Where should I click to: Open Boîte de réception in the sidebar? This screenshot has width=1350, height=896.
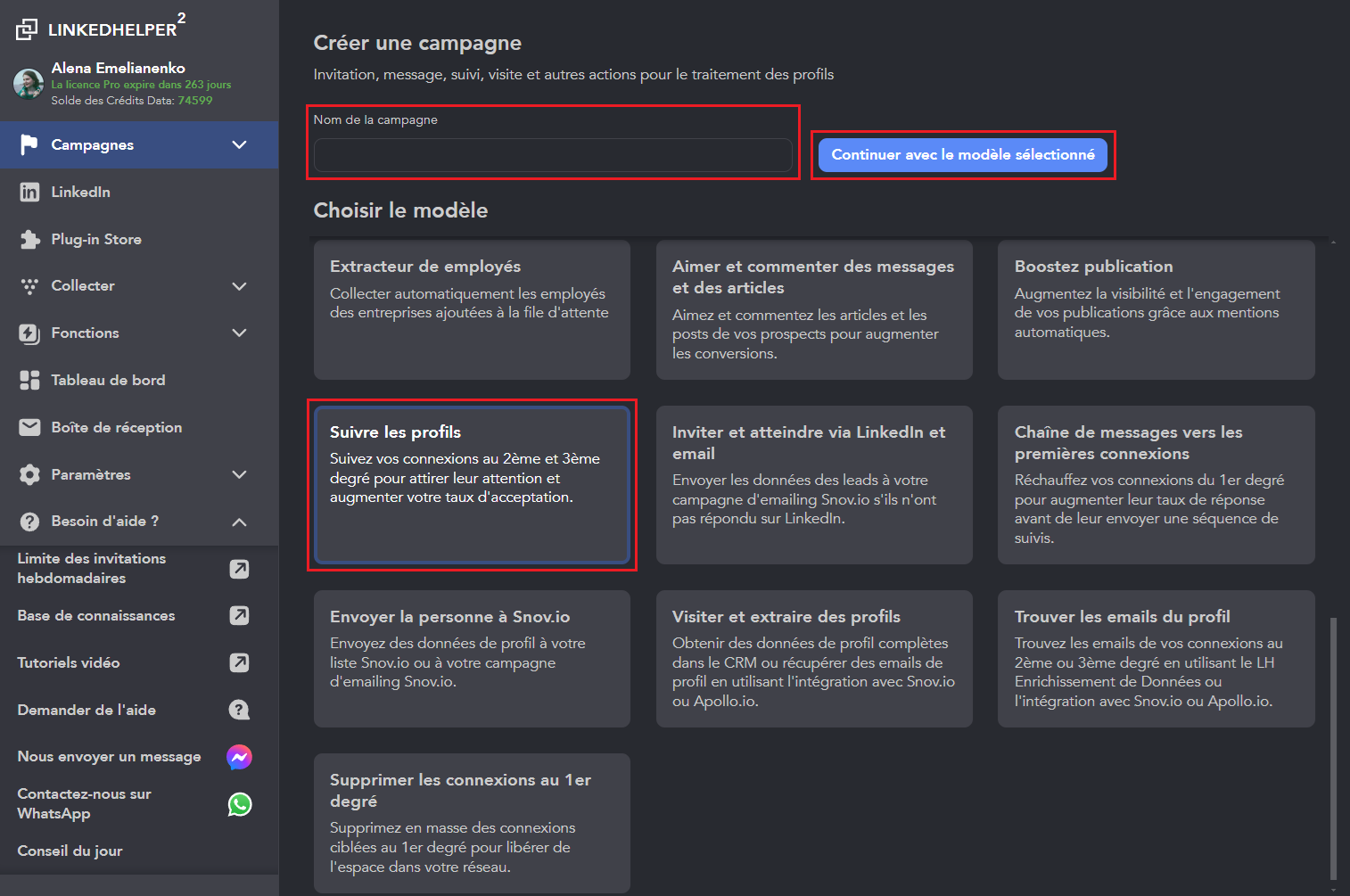[116, 427]
